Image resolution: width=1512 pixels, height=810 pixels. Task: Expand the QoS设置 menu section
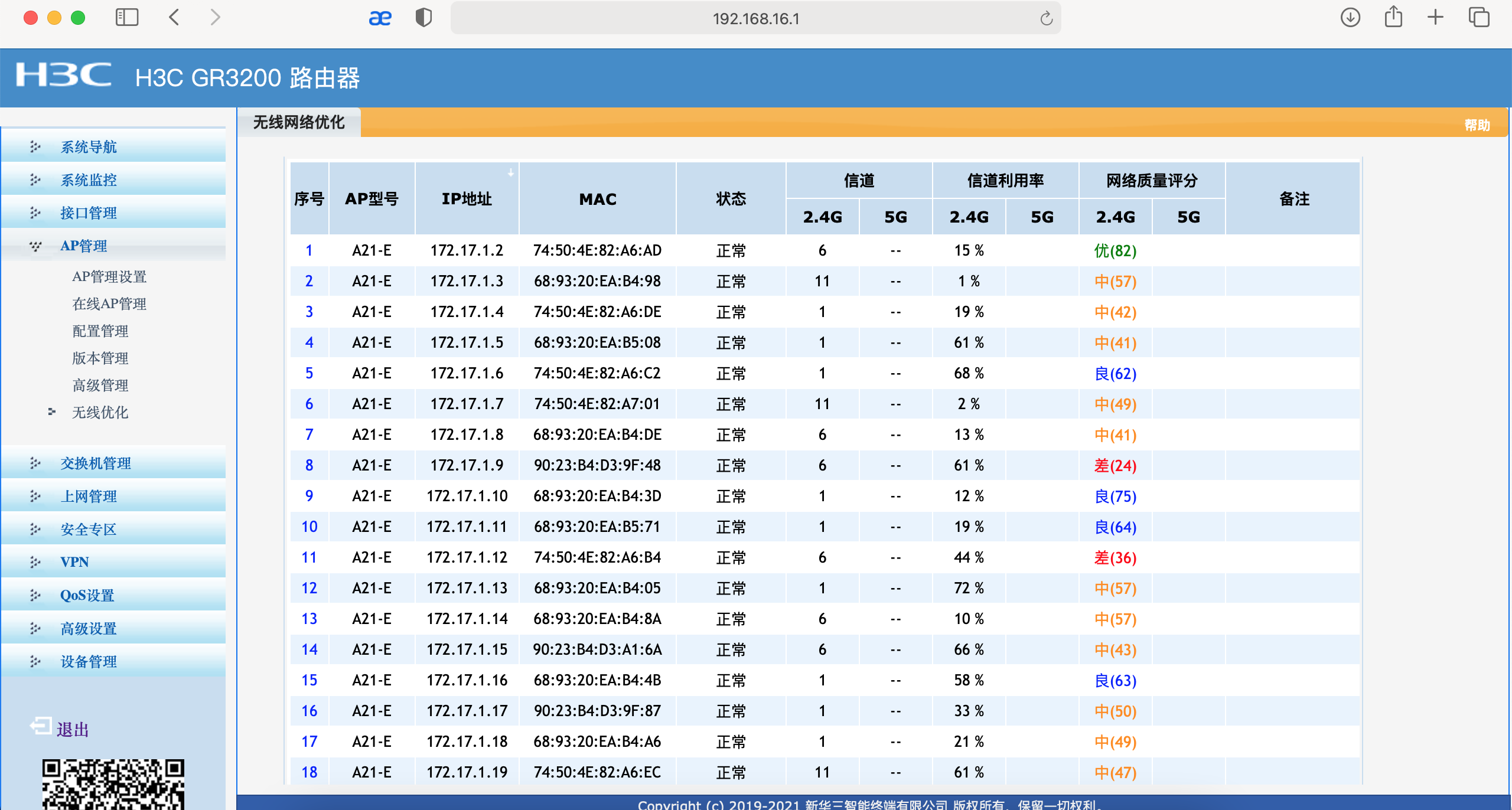coord(87,595)
